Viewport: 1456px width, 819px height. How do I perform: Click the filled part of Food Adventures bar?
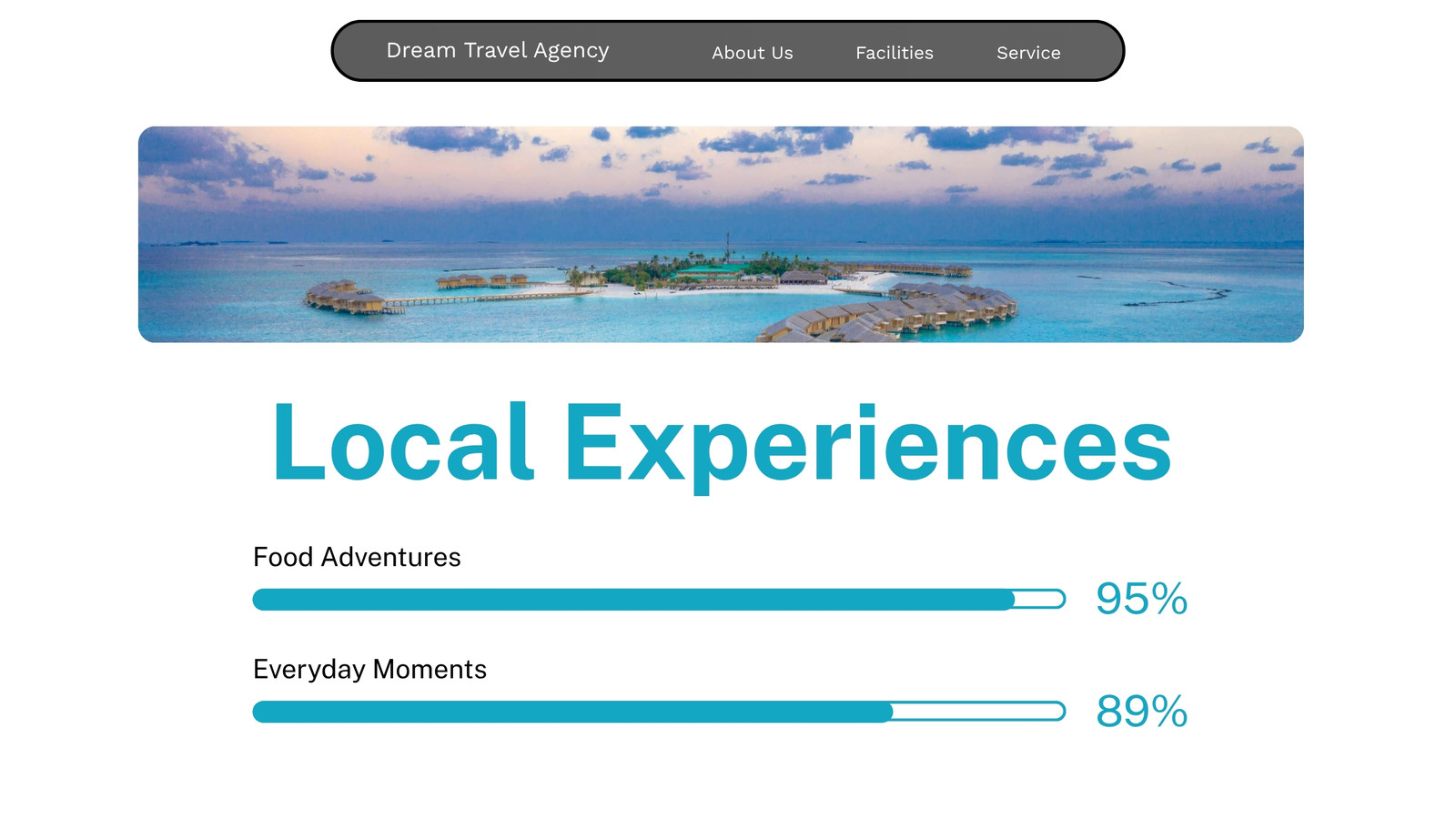pos(633,599)
